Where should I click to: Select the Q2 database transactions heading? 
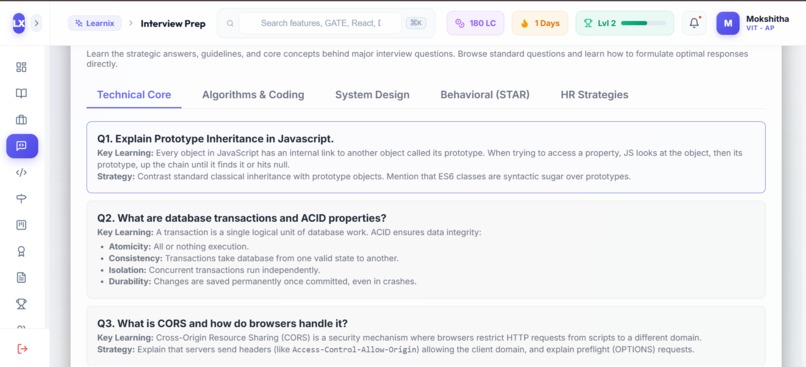tap(242, 217)
